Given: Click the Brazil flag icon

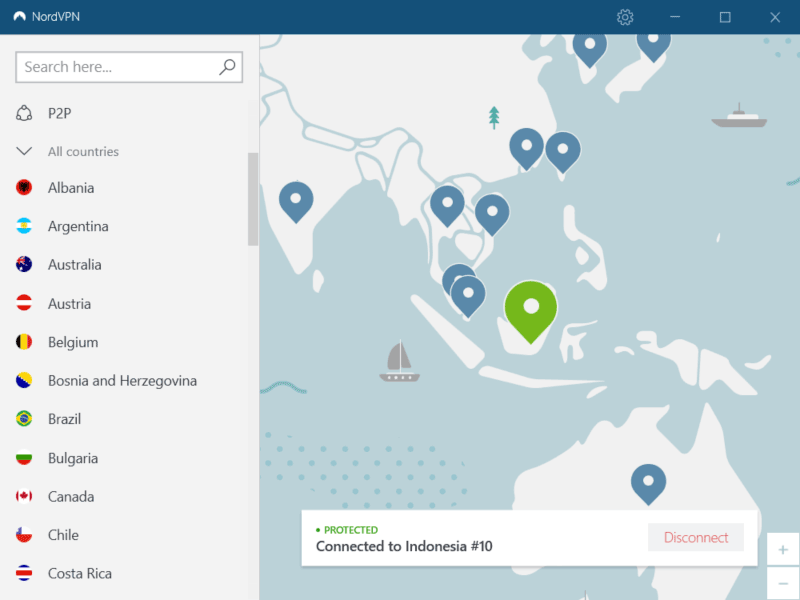Looking at the screenshot, I should tap(24, 419).
